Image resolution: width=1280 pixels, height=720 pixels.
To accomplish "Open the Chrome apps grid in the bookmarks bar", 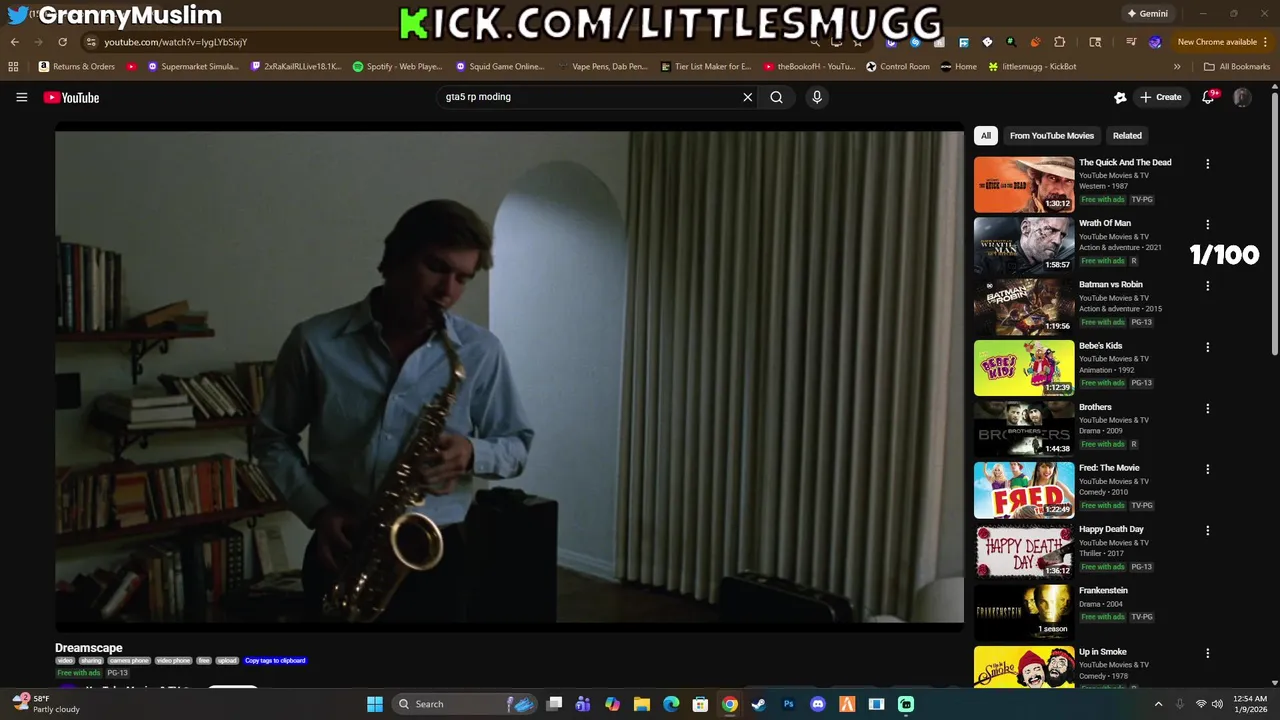I will click(x=13, y=67).
